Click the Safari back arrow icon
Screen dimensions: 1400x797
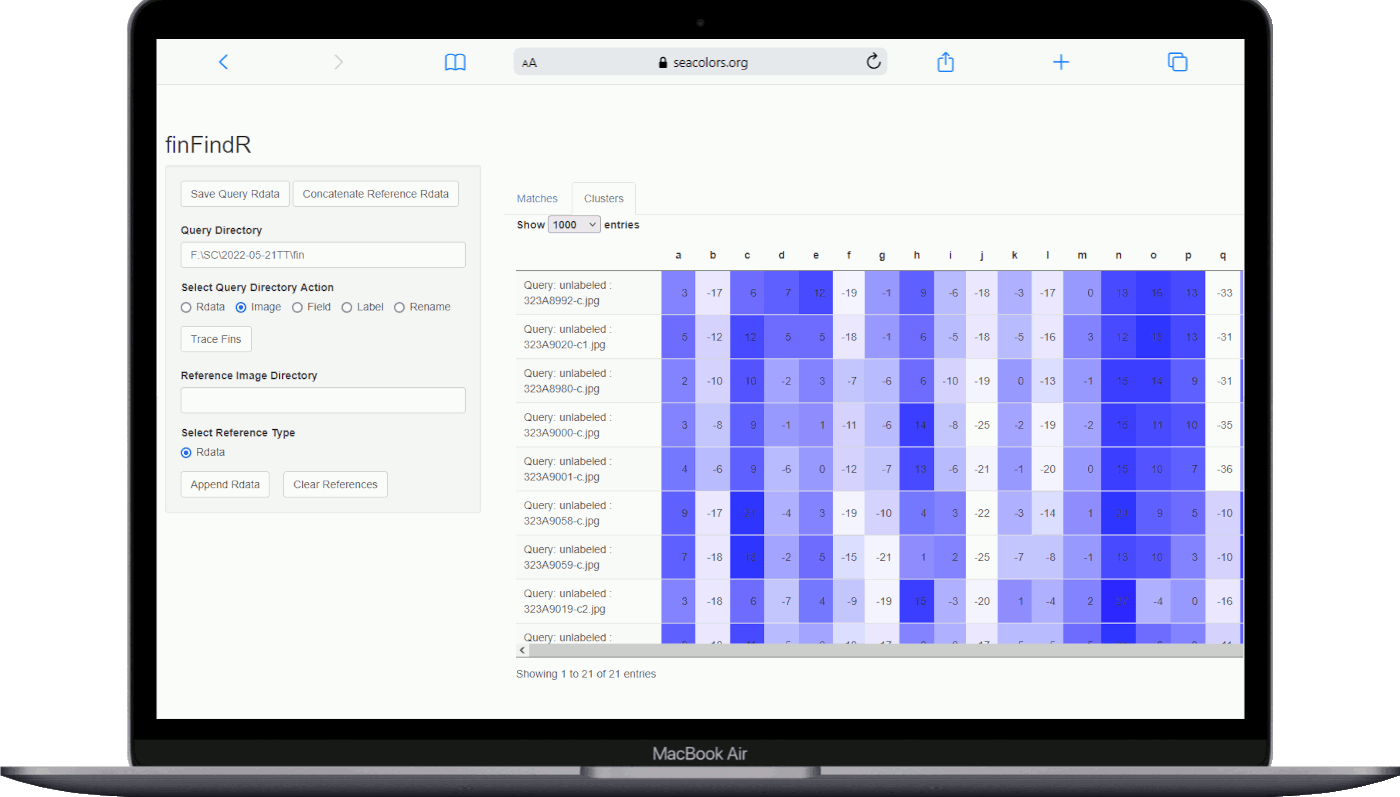pos(223,62)
